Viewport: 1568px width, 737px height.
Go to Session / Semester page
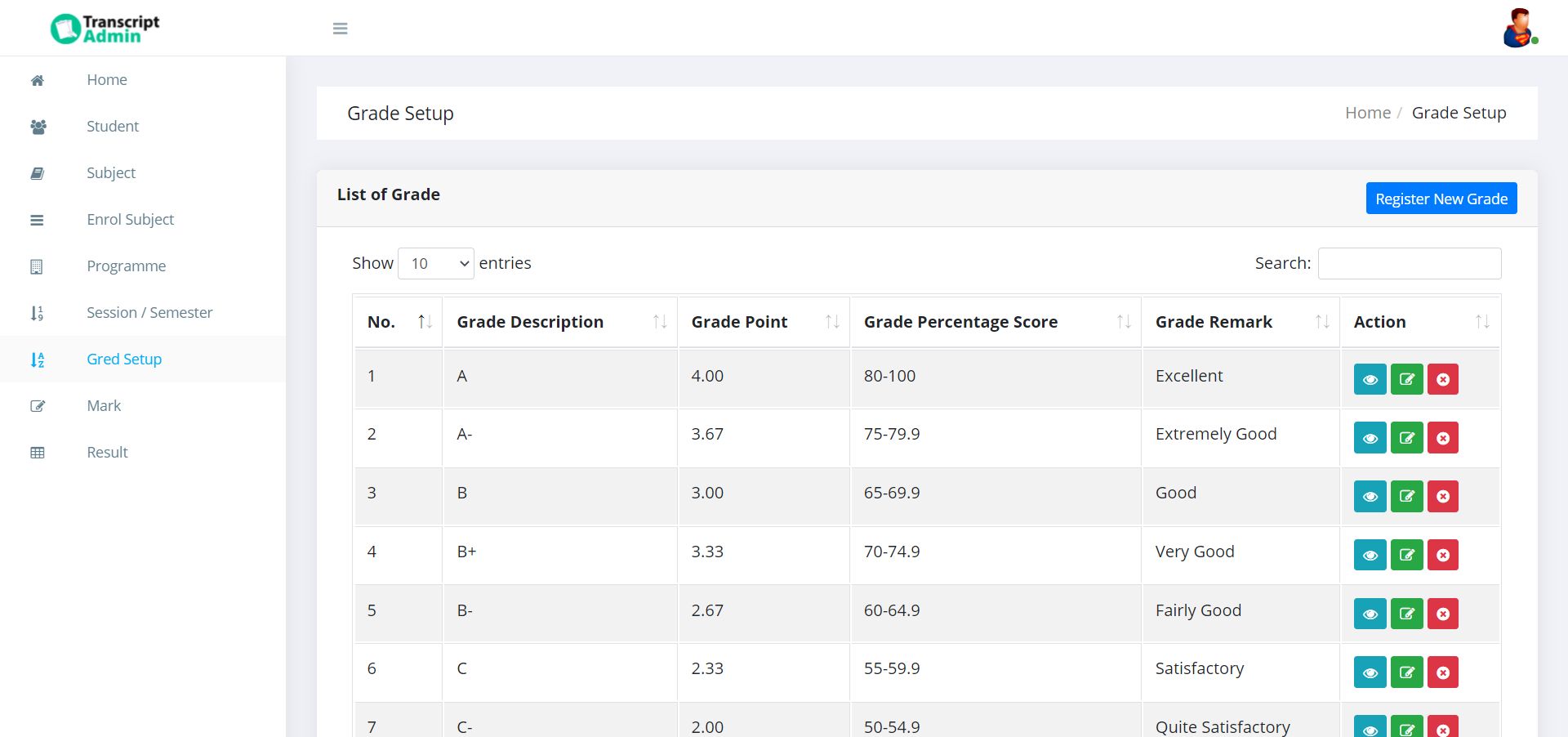[149, 313]
